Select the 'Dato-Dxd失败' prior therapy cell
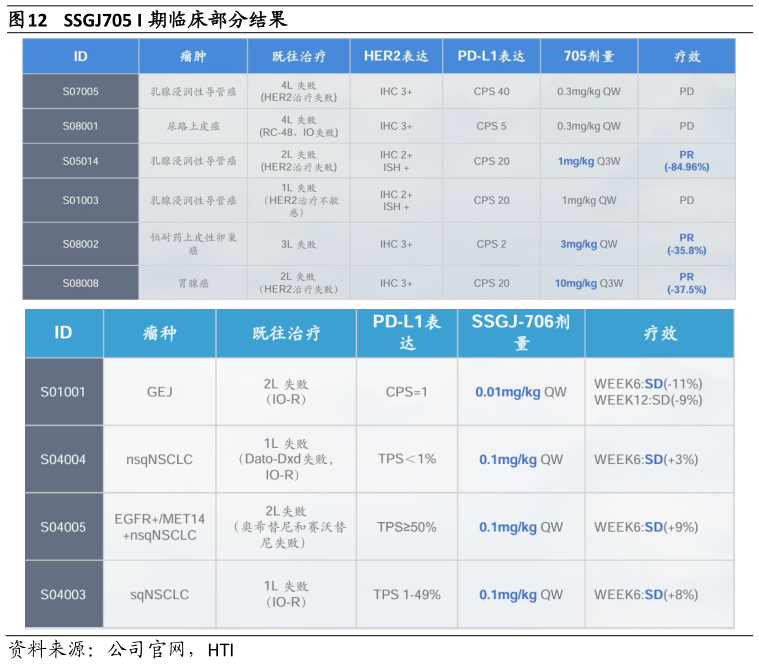This screenshot has height=664, width=759. tap(286, 459)
